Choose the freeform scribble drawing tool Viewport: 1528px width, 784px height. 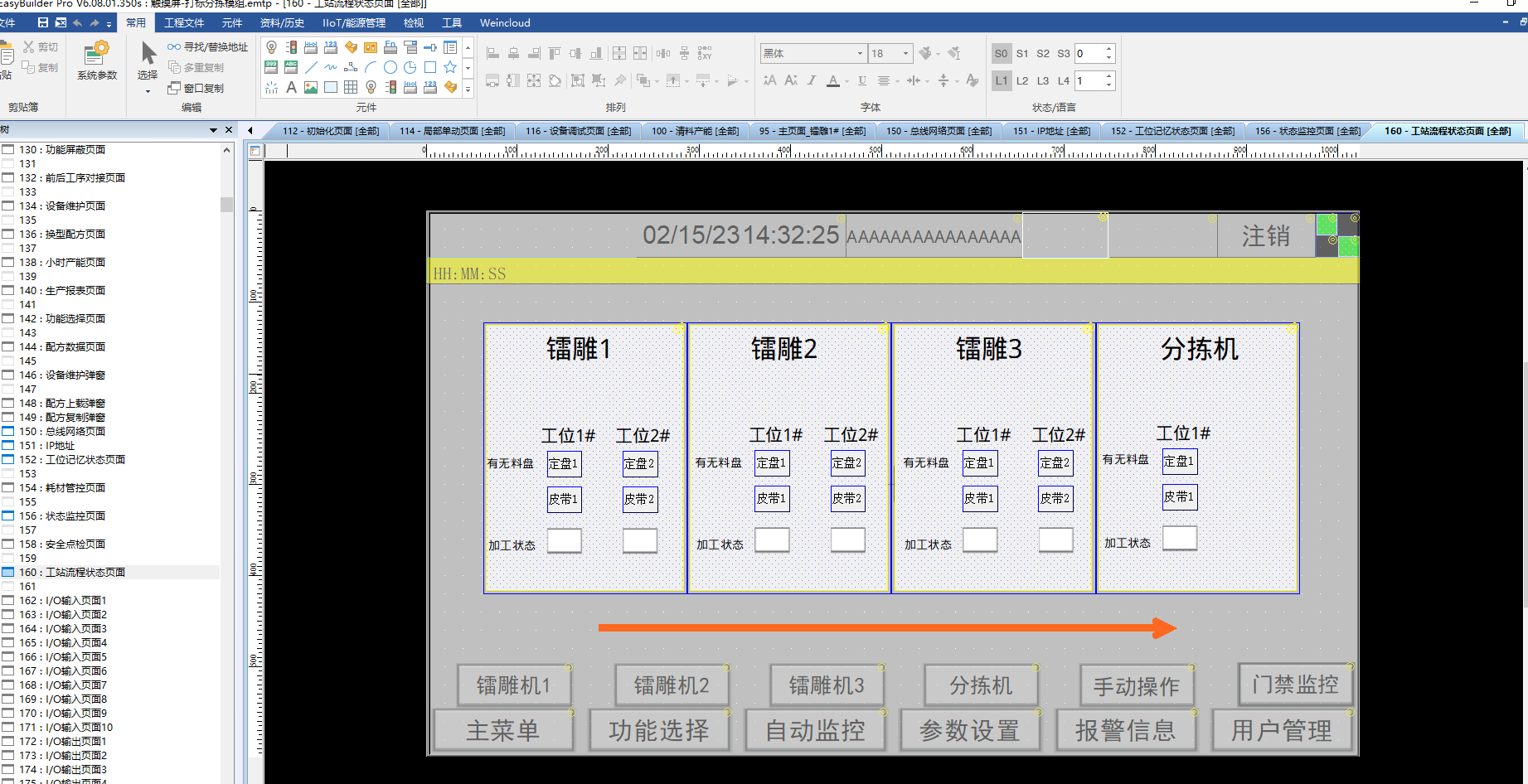[331, 67]
